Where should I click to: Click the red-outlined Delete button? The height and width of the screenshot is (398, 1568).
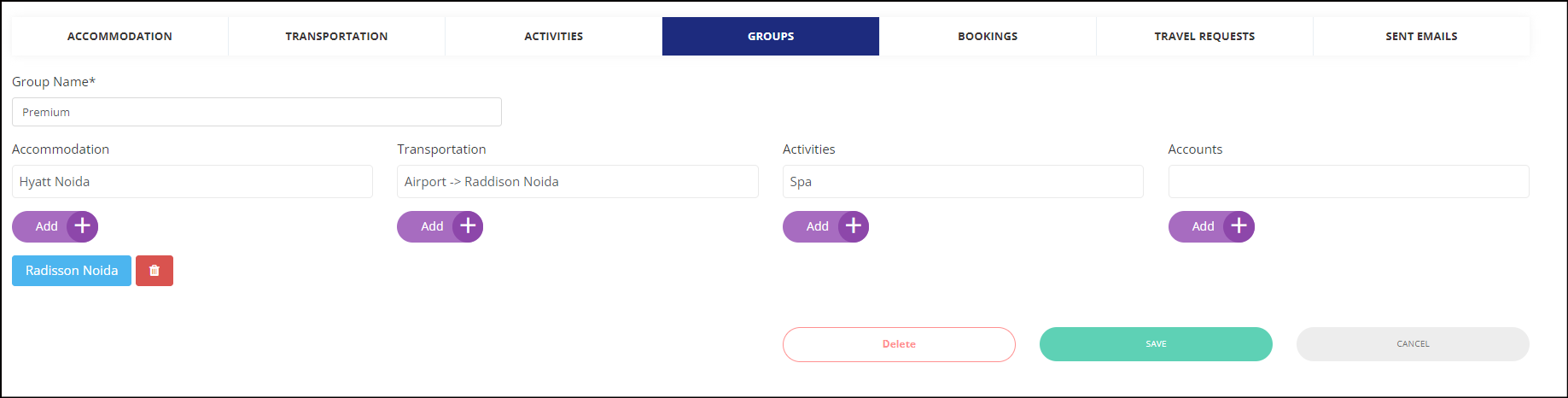[899, 344]
